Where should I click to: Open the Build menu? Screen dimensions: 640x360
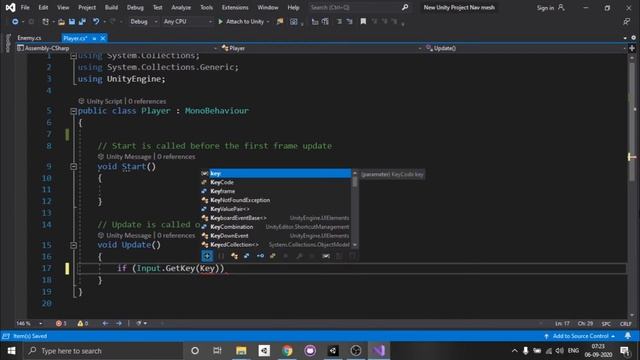(x=111, y=7)
